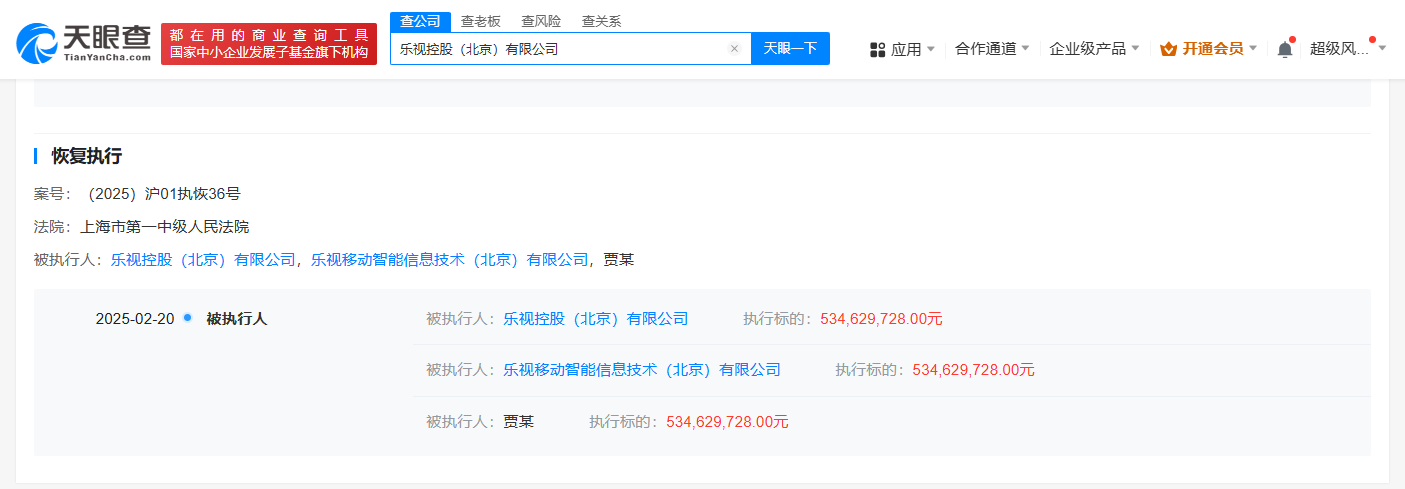Click the 恢复执行 section heading
The image size is (1405, 489).
click(87, 156)
